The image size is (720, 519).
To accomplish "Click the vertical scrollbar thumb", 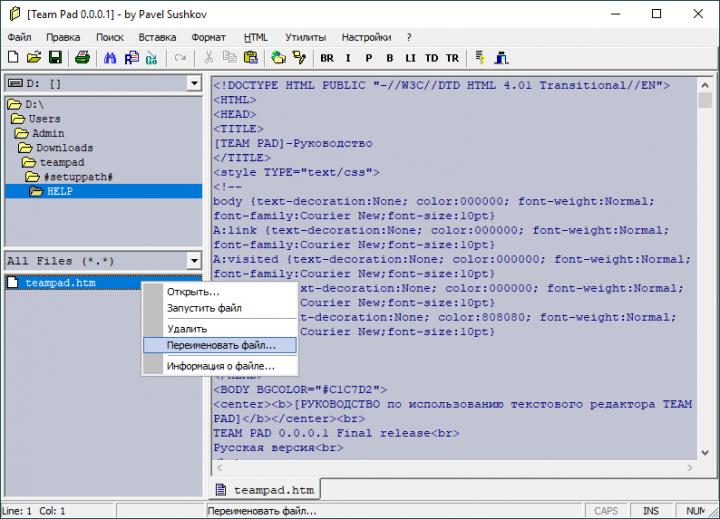I will pyautogui.click(x=705, y=100).
